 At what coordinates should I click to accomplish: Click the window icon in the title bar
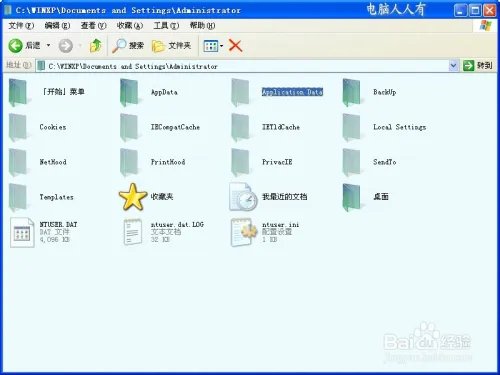coord(8,10)
